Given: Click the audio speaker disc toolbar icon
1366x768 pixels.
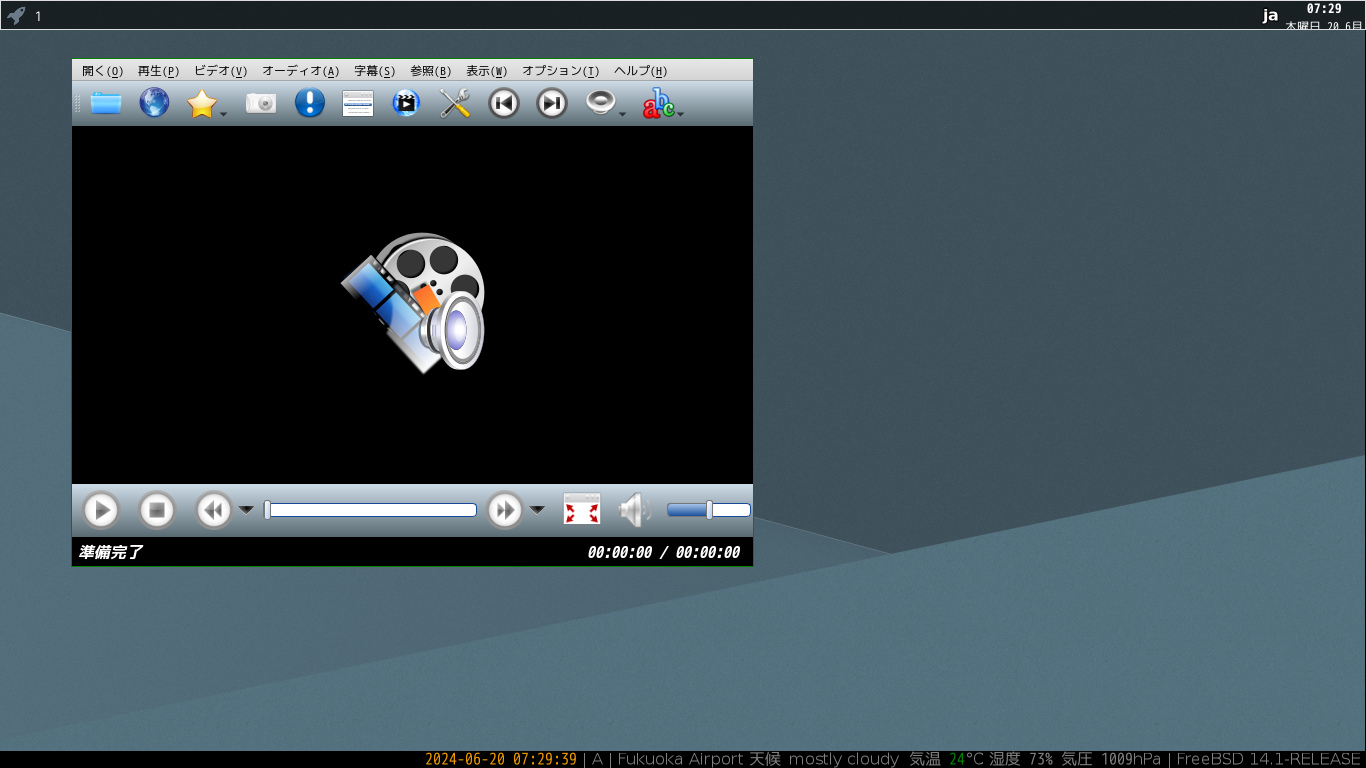Looking at the screenshot, I should pos(600,103).
